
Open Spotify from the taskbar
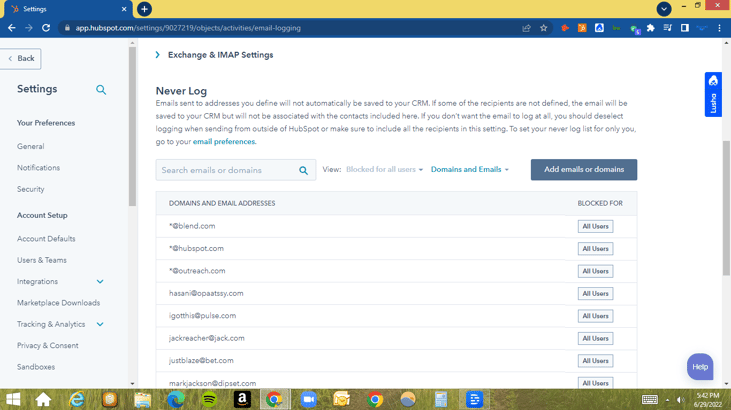coord(209,399)
